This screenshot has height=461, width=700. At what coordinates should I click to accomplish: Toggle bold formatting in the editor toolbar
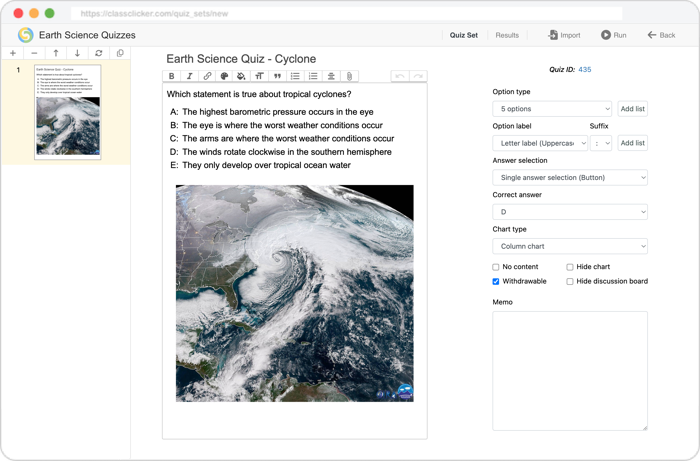coord(171,76)
